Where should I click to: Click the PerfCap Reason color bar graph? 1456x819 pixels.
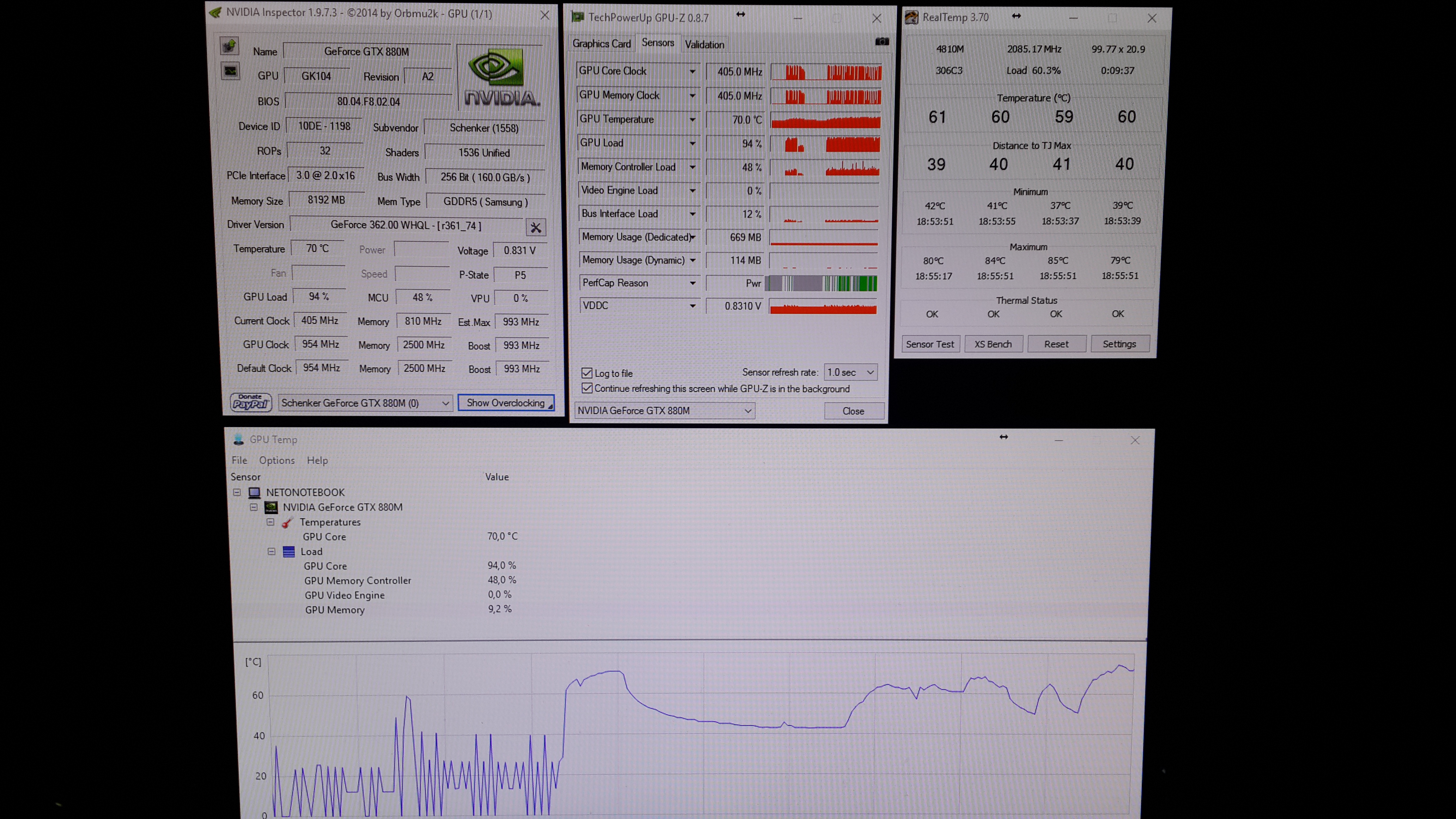click(821, 283)
